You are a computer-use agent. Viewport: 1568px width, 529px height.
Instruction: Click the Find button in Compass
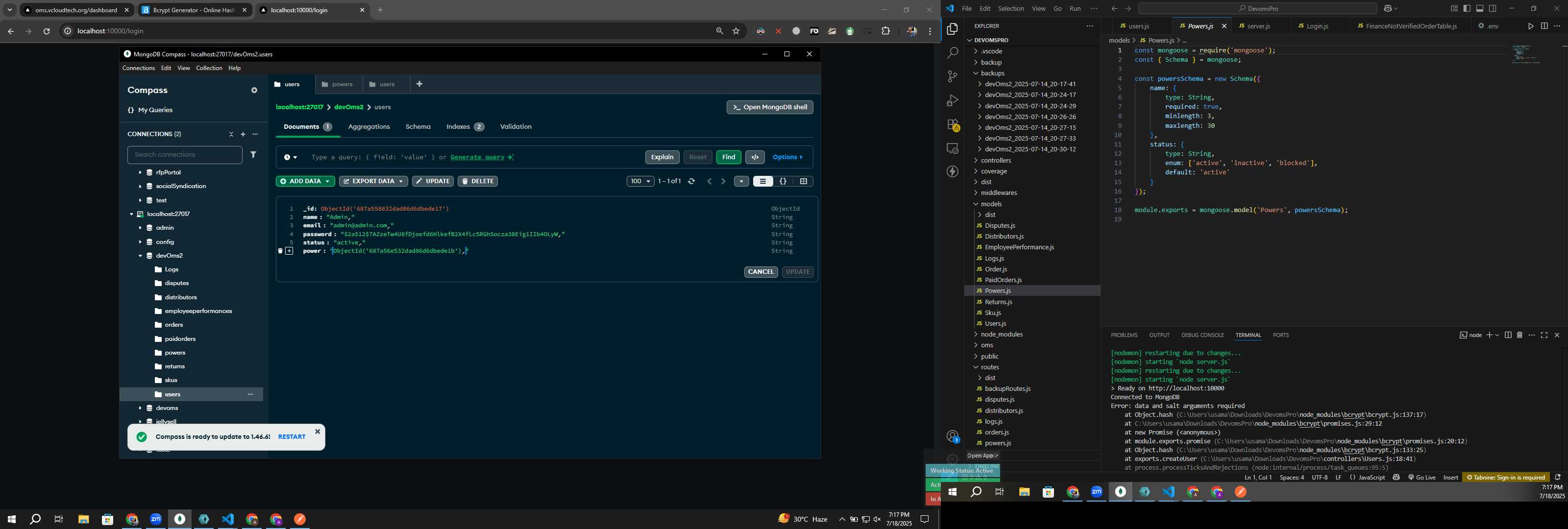tap(729, 157)
